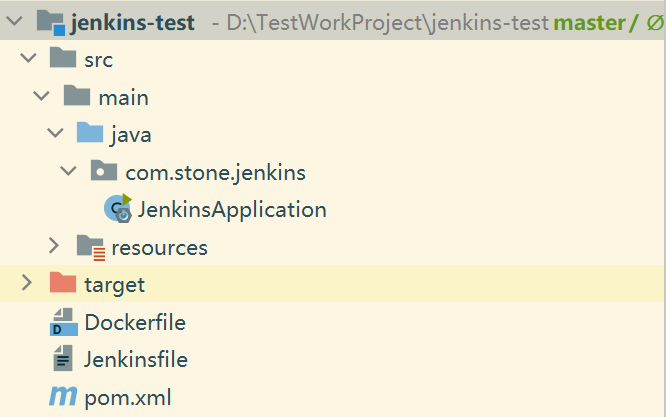
Task: Select the Jenkinsfile label
Action: [136, 360]
